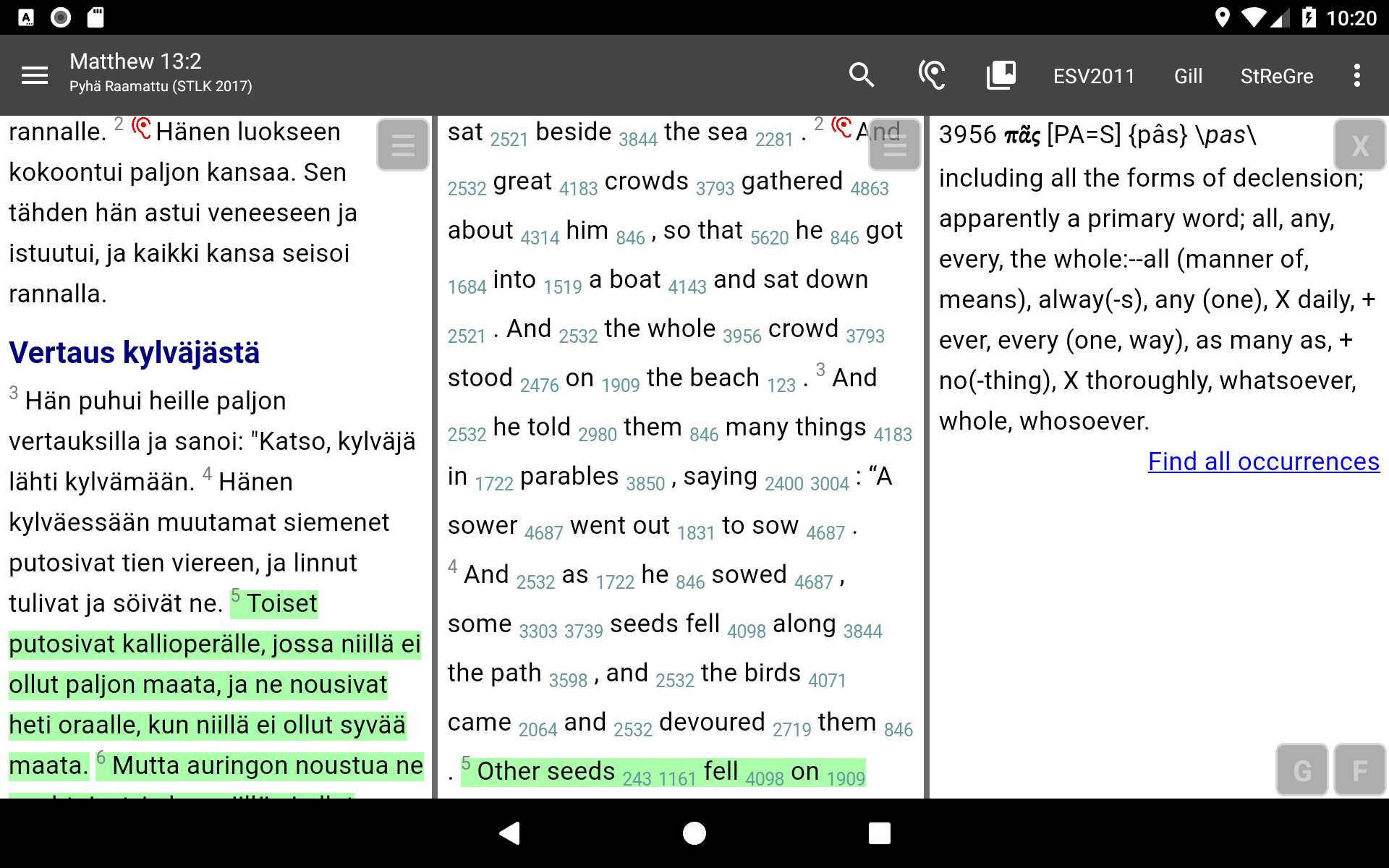Tap the speak/text-to-speech icon in toolbar

click(x=932, y=75)
